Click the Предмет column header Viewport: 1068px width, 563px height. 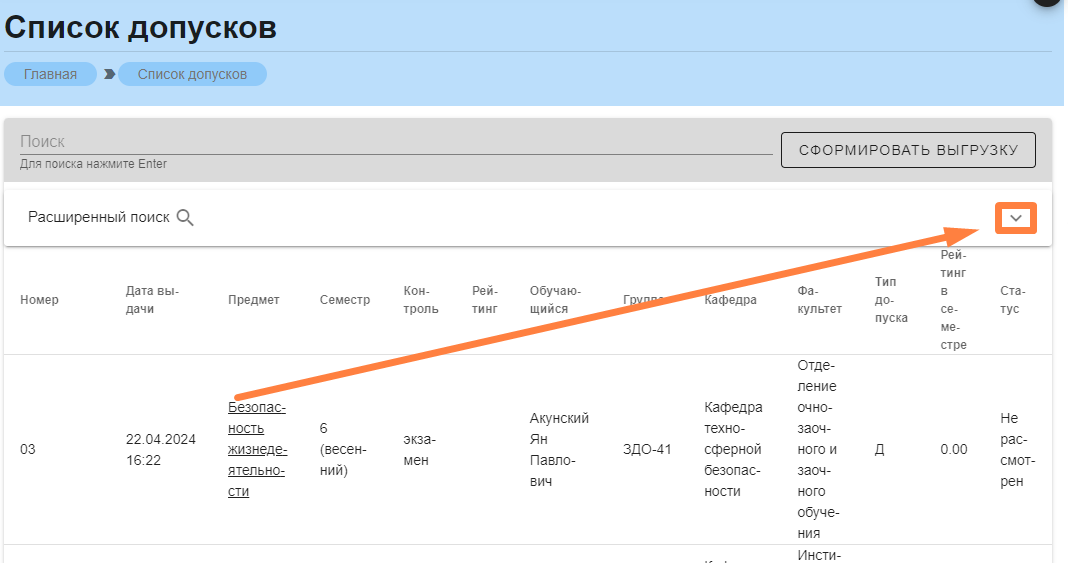tap(253, 300)
